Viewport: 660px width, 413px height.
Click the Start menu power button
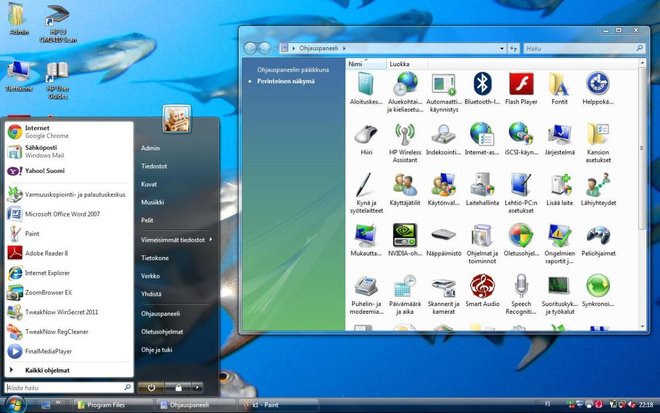click(x=151, y=387)
